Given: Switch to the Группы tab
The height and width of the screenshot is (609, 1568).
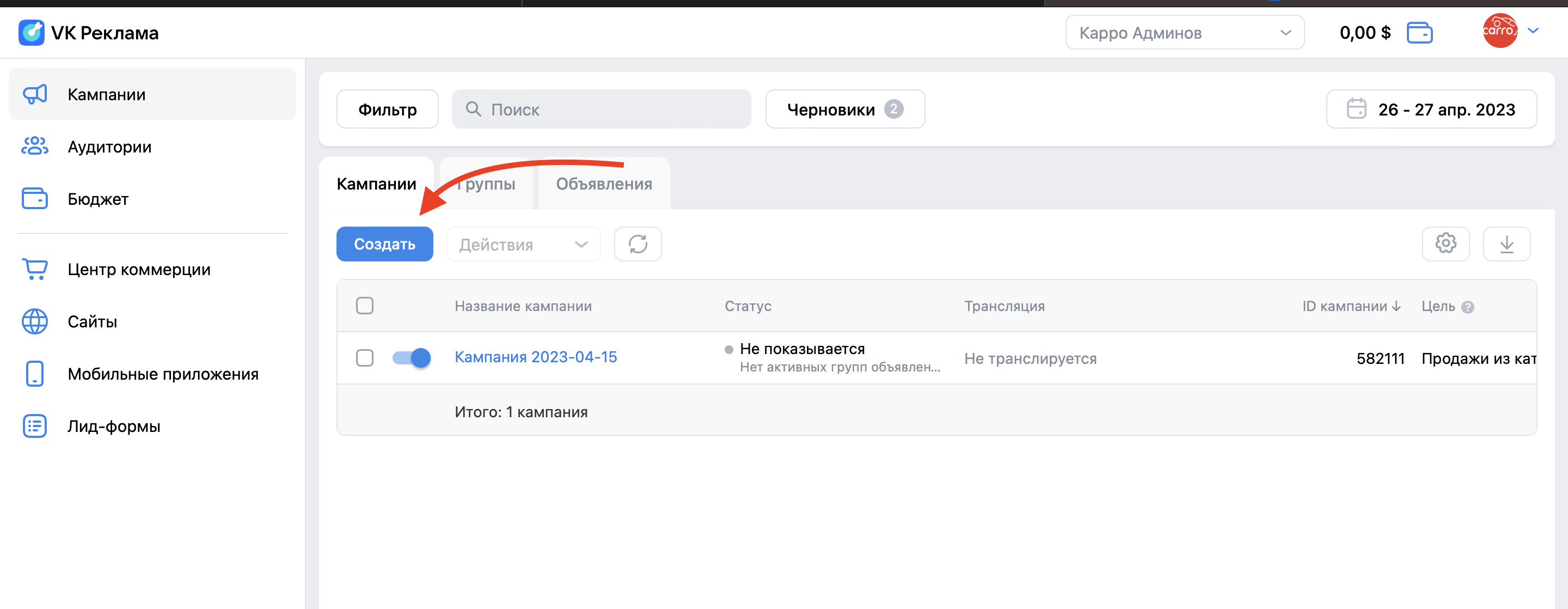Looking at the screenshot, I should coord(485,184).
